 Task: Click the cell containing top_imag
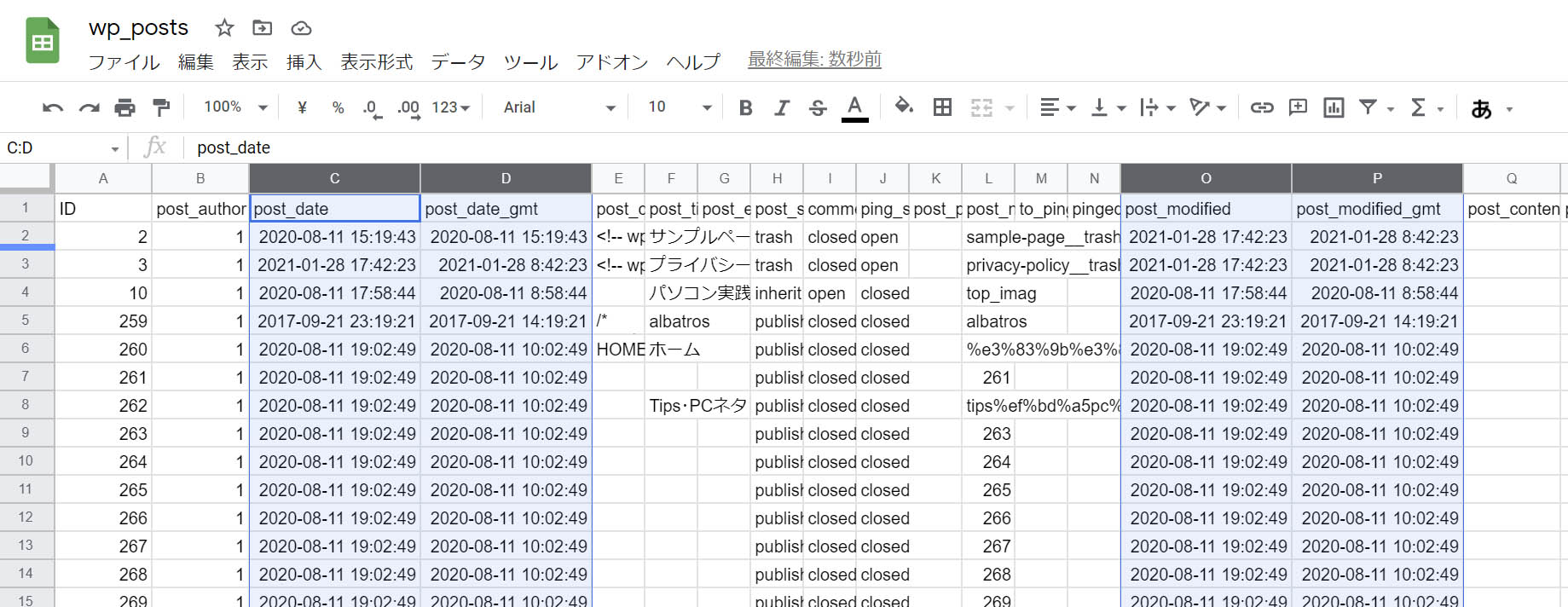(988, 293)
